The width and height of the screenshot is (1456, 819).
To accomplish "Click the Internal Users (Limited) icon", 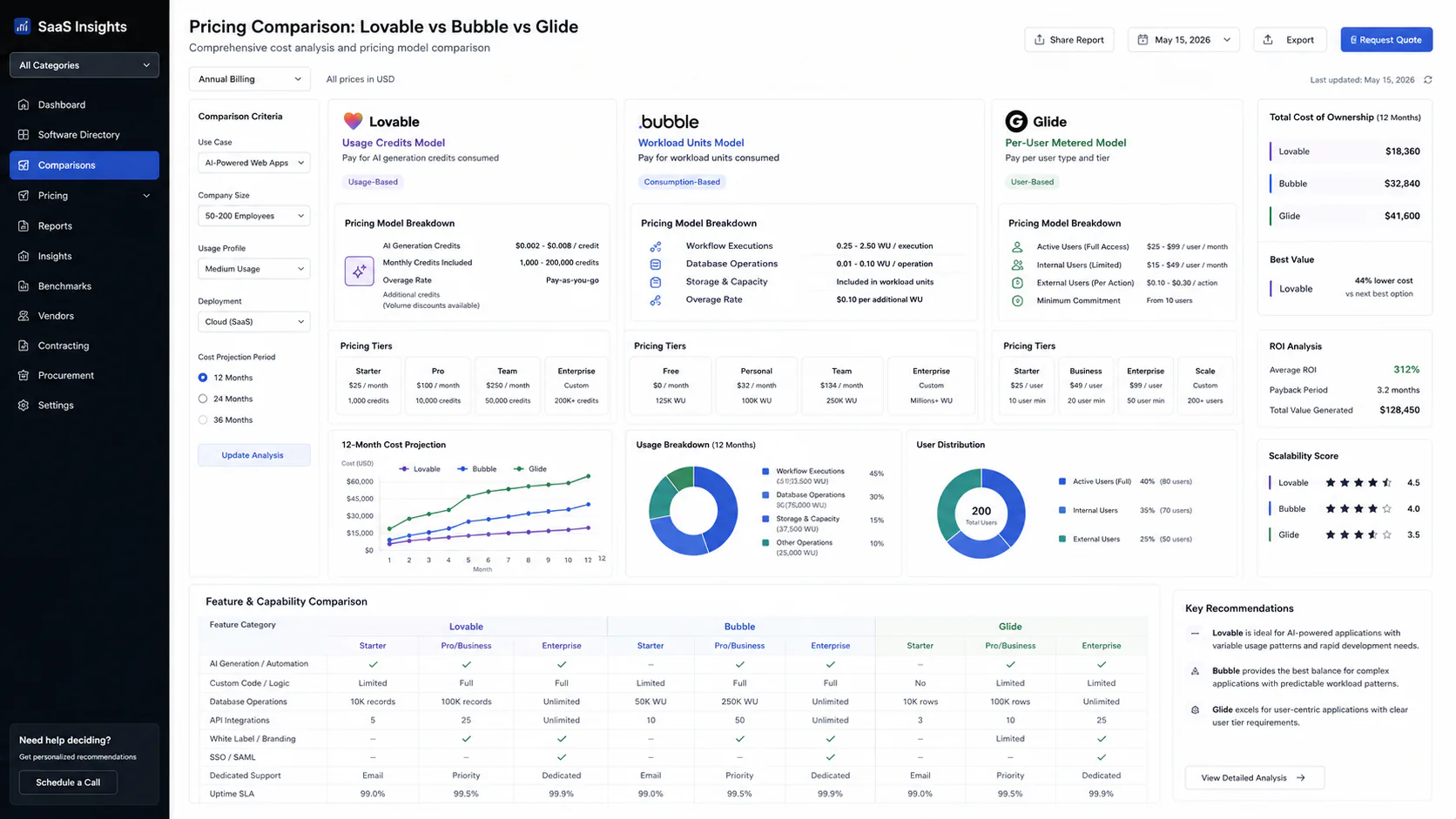I will point(1017,265).
